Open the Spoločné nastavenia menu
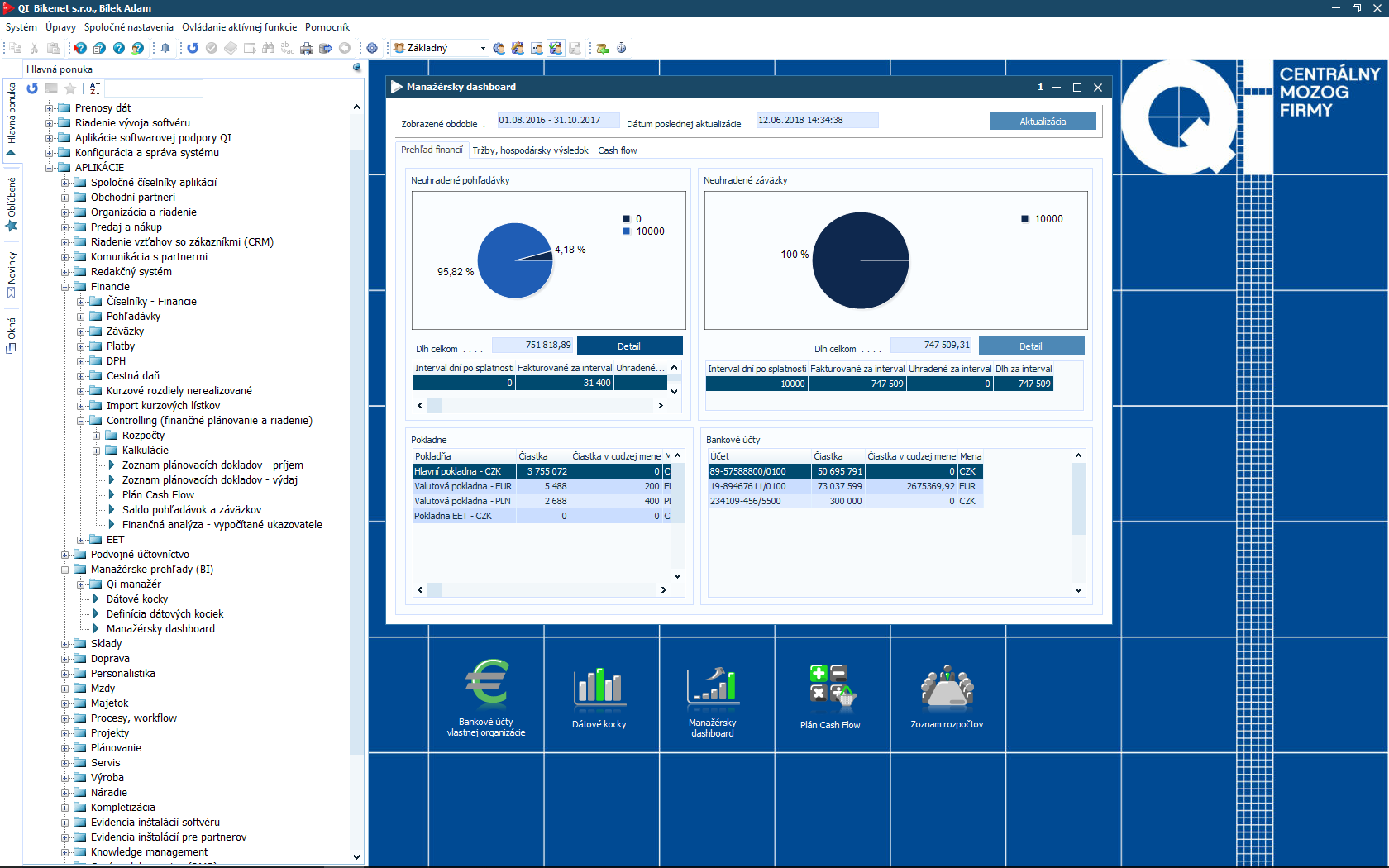This screenshot has width=1389, height=868. point(128,27)
